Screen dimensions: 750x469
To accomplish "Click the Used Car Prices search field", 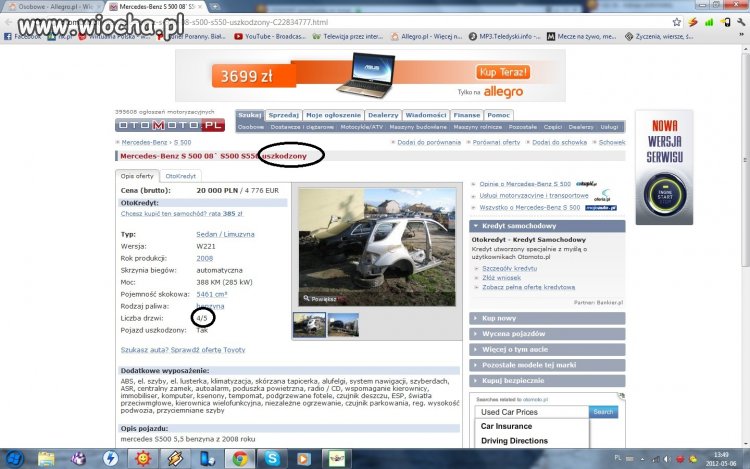I will [532, 412].
